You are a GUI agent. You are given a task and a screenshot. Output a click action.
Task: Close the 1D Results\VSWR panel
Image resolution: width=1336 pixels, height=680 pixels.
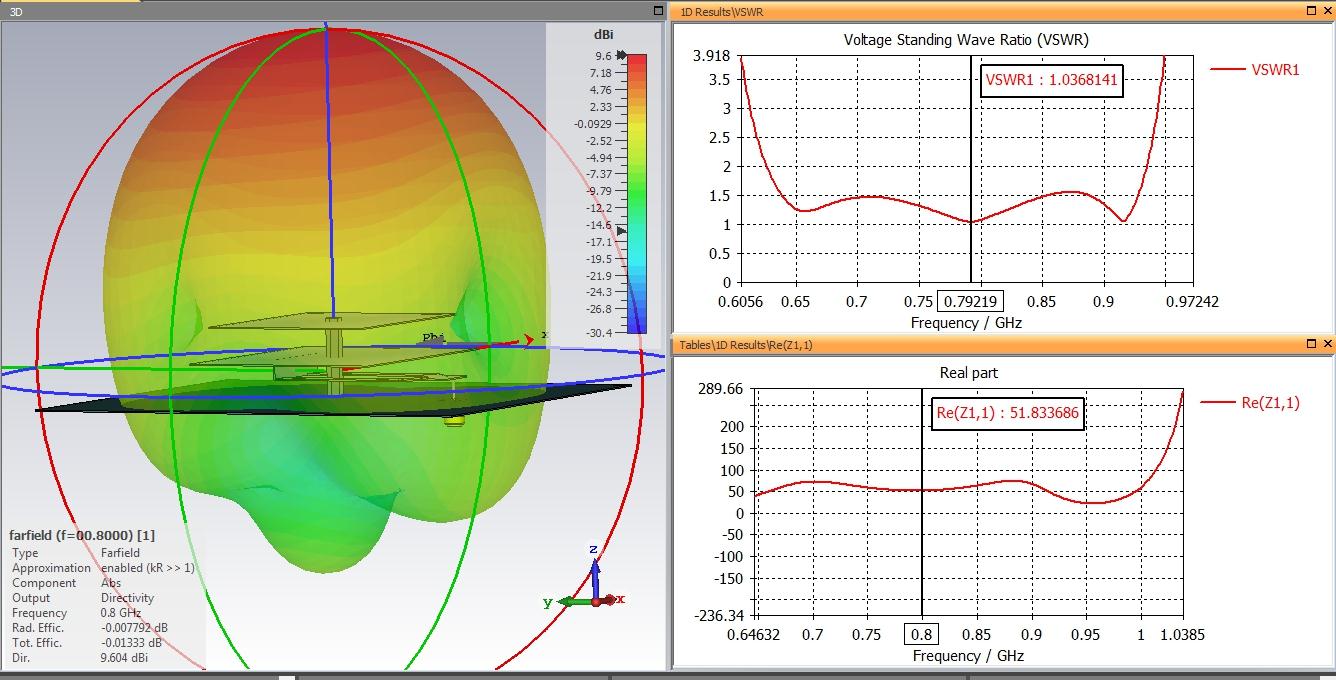1328,11
